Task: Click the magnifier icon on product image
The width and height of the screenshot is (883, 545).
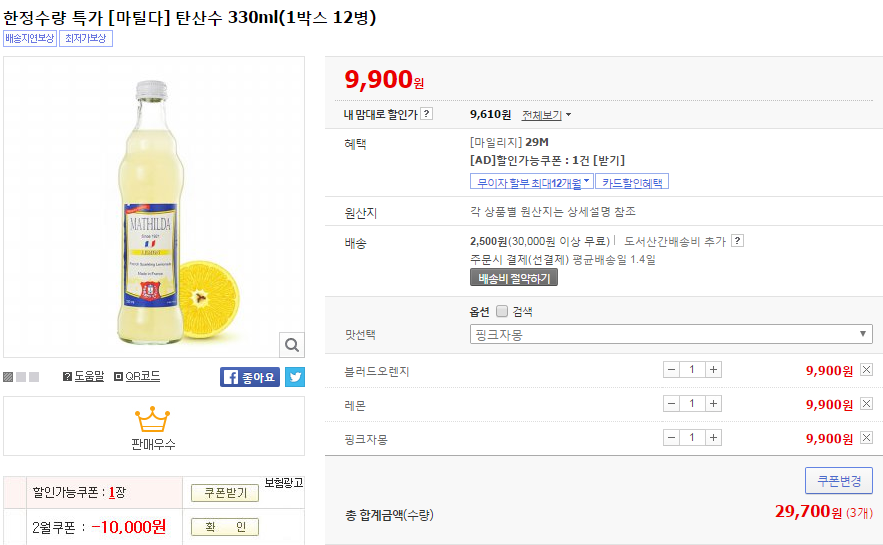Action: [291, 345]
